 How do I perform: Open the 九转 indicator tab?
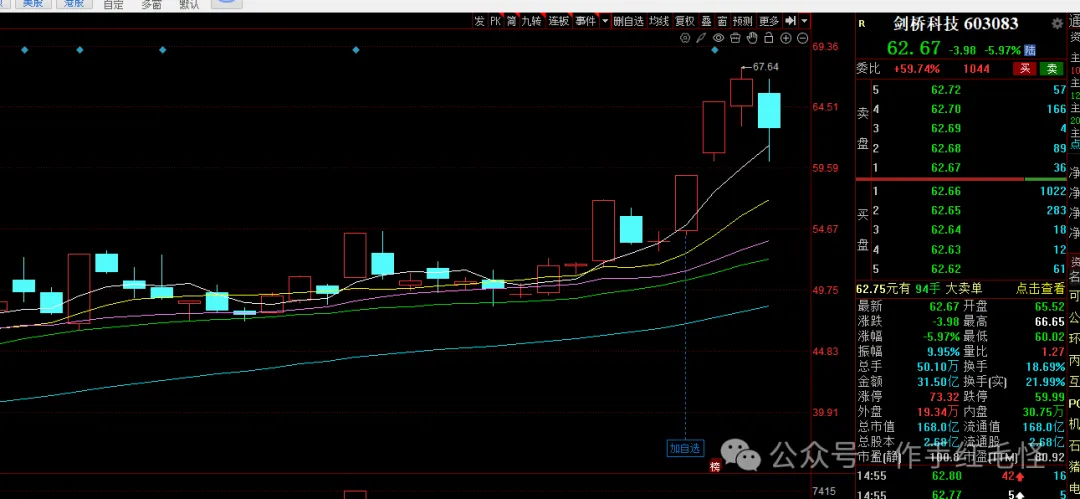click(531, 20)
